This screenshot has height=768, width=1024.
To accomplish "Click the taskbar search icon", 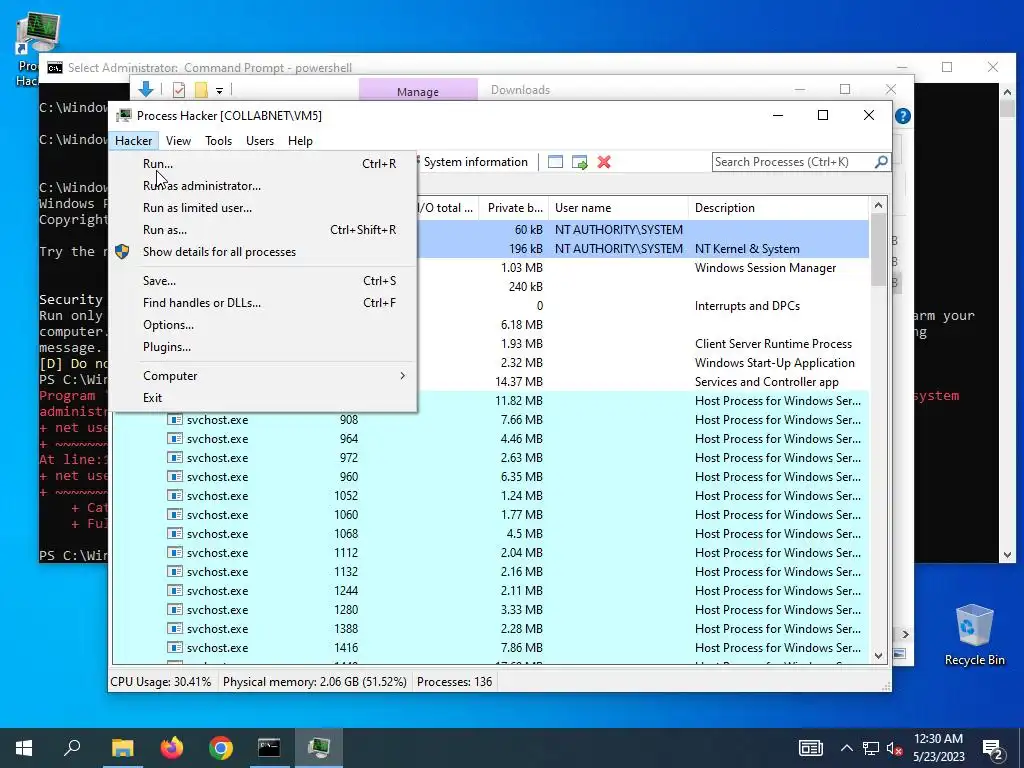I will pyautogui.click(x=72, y=748).
